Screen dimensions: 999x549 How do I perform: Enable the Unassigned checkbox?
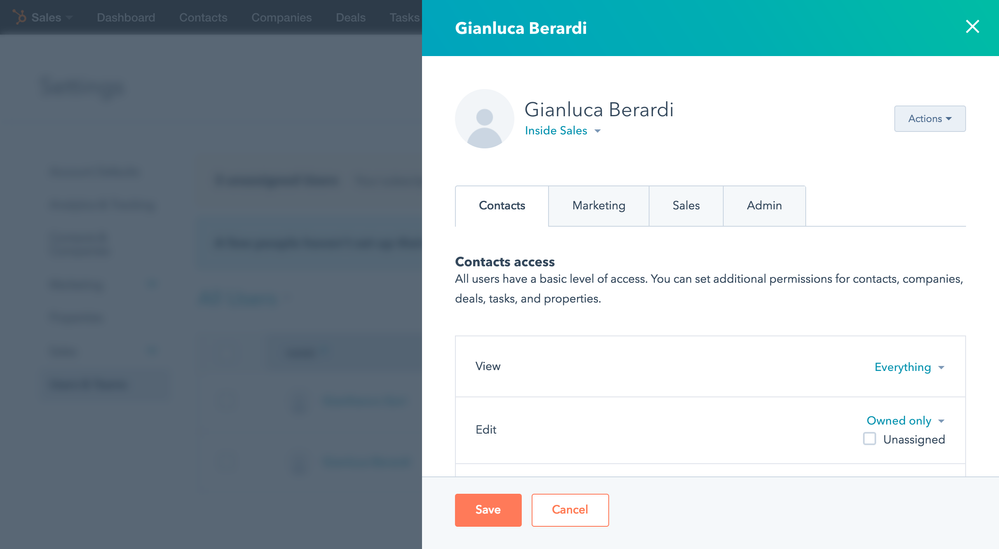870,439
